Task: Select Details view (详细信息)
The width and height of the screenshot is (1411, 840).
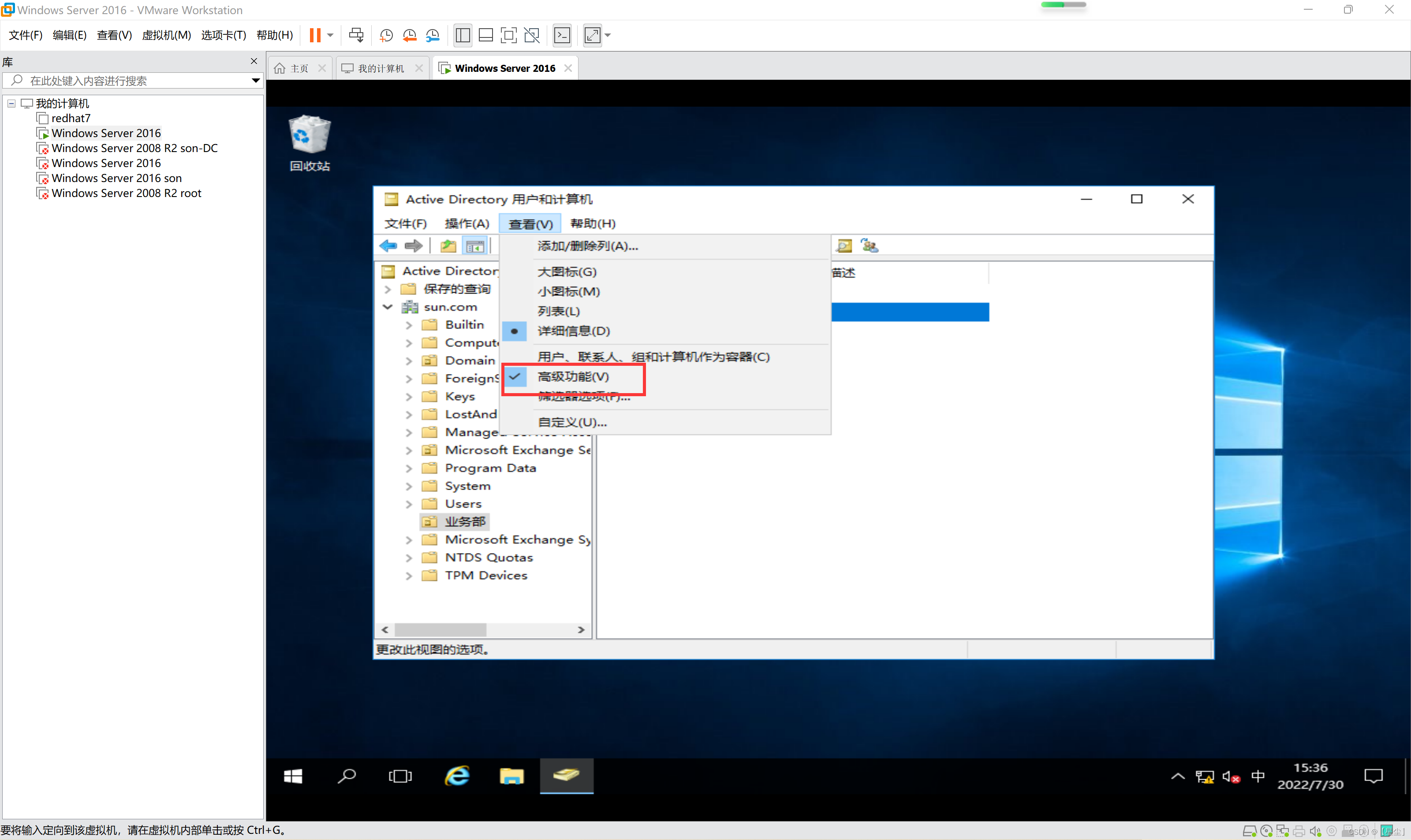Action: pyautogui.click(x=573, y=331)
